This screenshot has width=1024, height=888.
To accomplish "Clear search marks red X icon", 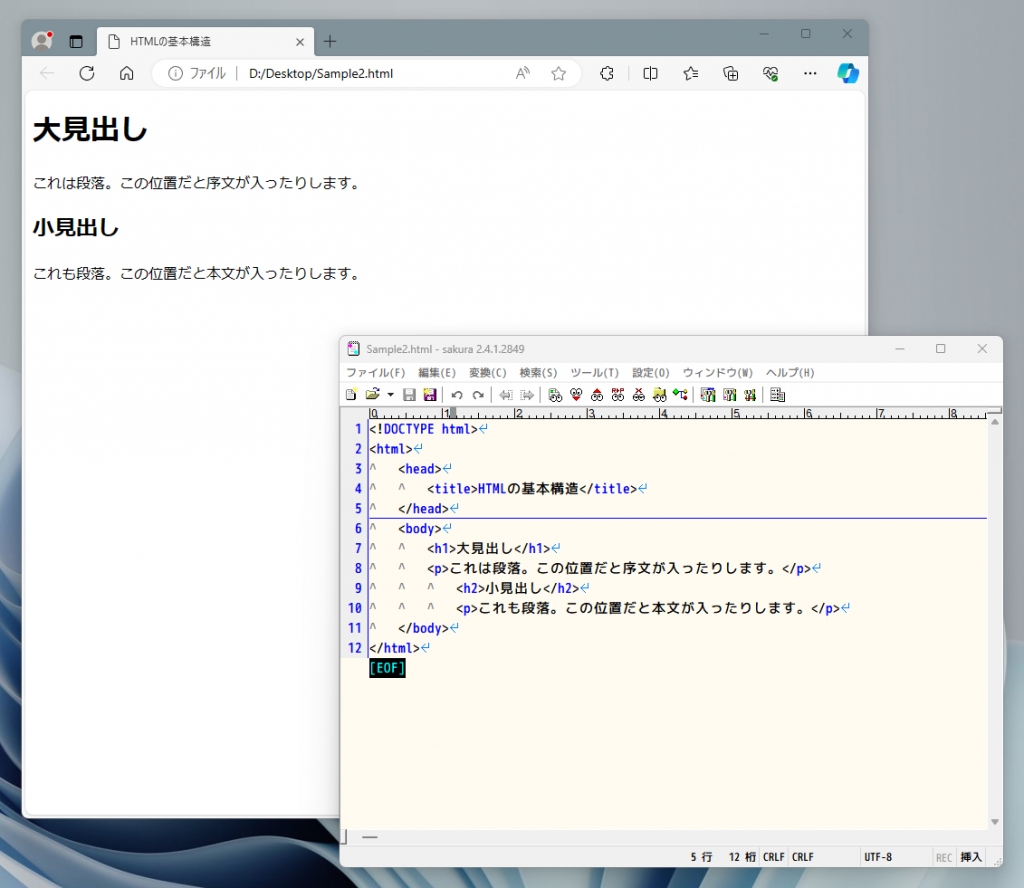I will click(x=639, y=394).
